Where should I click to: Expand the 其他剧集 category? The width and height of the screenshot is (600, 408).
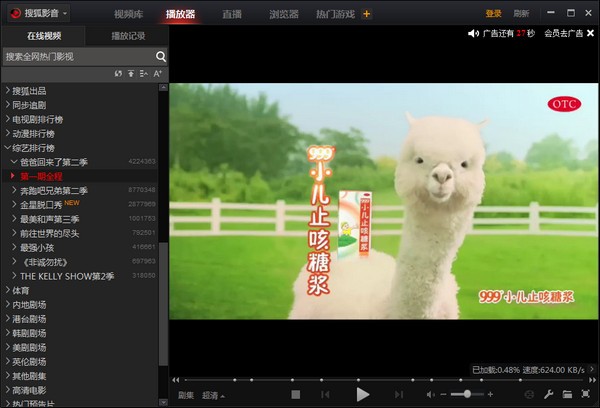[x=8, y=375]
